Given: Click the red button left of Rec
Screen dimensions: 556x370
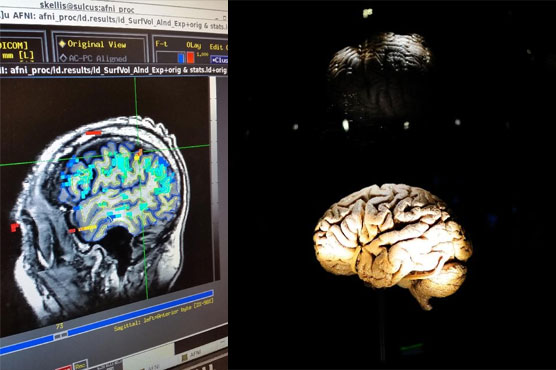Looking at the screenshot, I should click(64, 368).
